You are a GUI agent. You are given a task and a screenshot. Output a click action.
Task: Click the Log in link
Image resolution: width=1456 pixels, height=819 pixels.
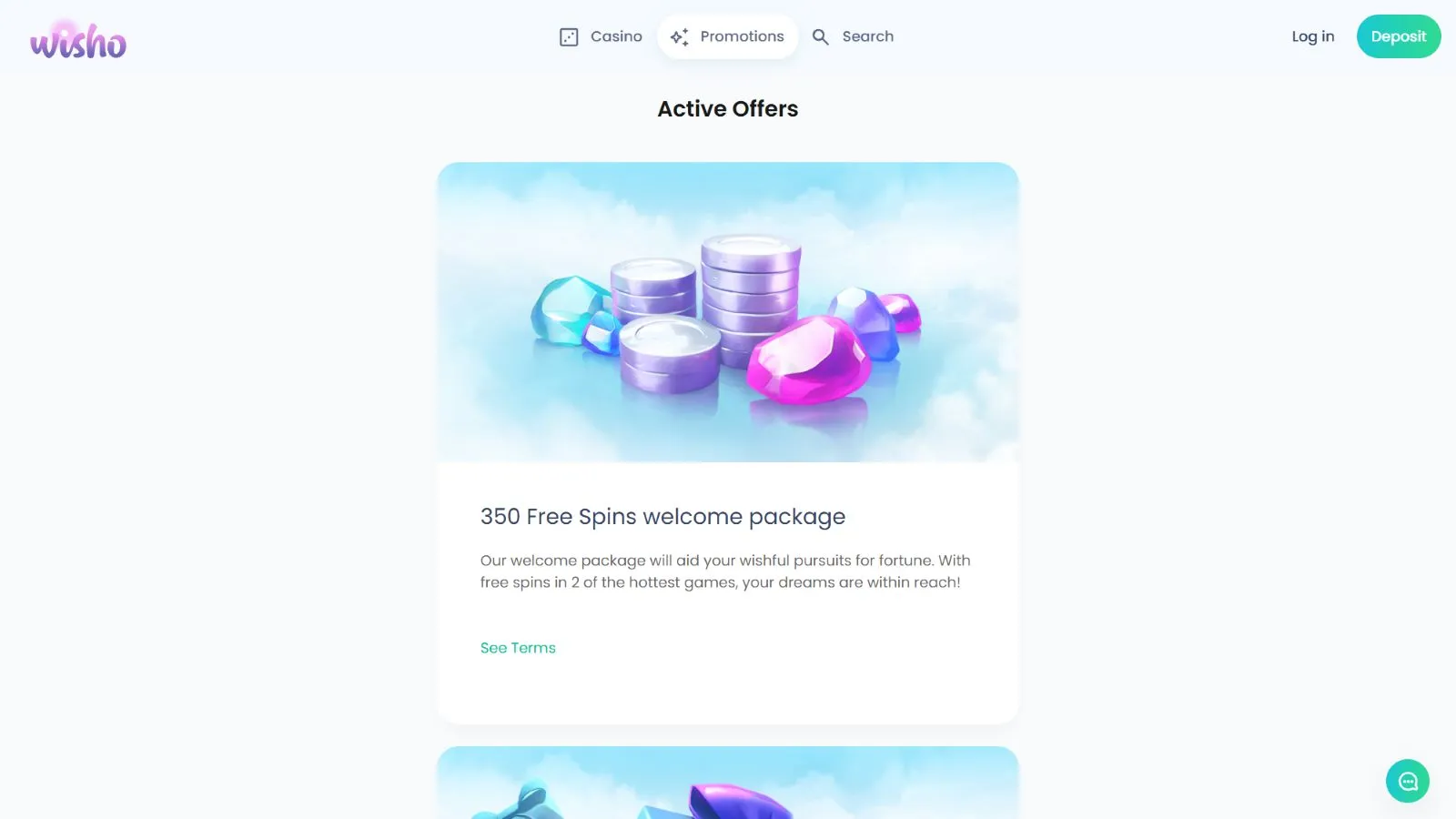pos(1312,36)
